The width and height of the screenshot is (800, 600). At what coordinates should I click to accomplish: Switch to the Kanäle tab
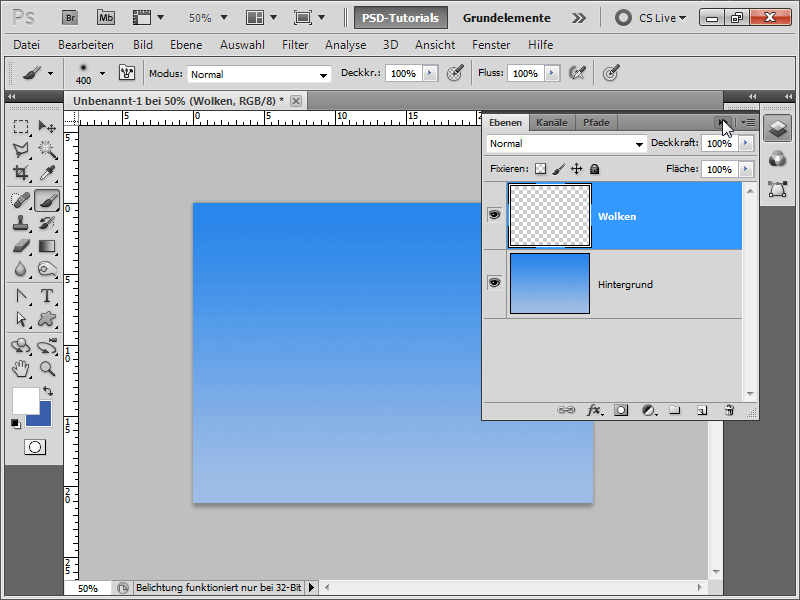[x=552, y=122]
